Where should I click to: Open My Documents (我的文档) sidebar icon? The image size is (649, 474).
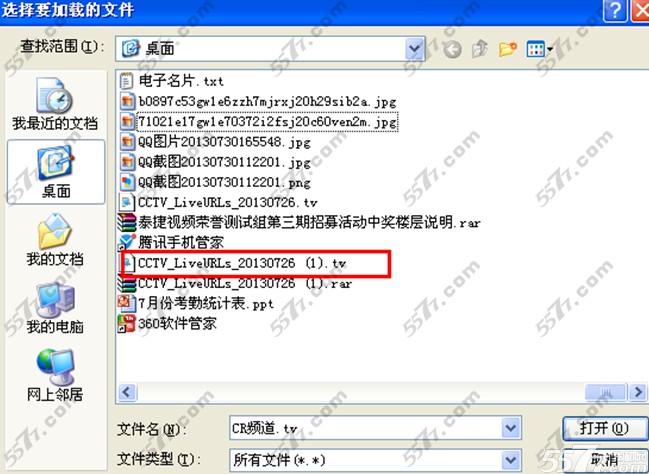coord(55,240)
